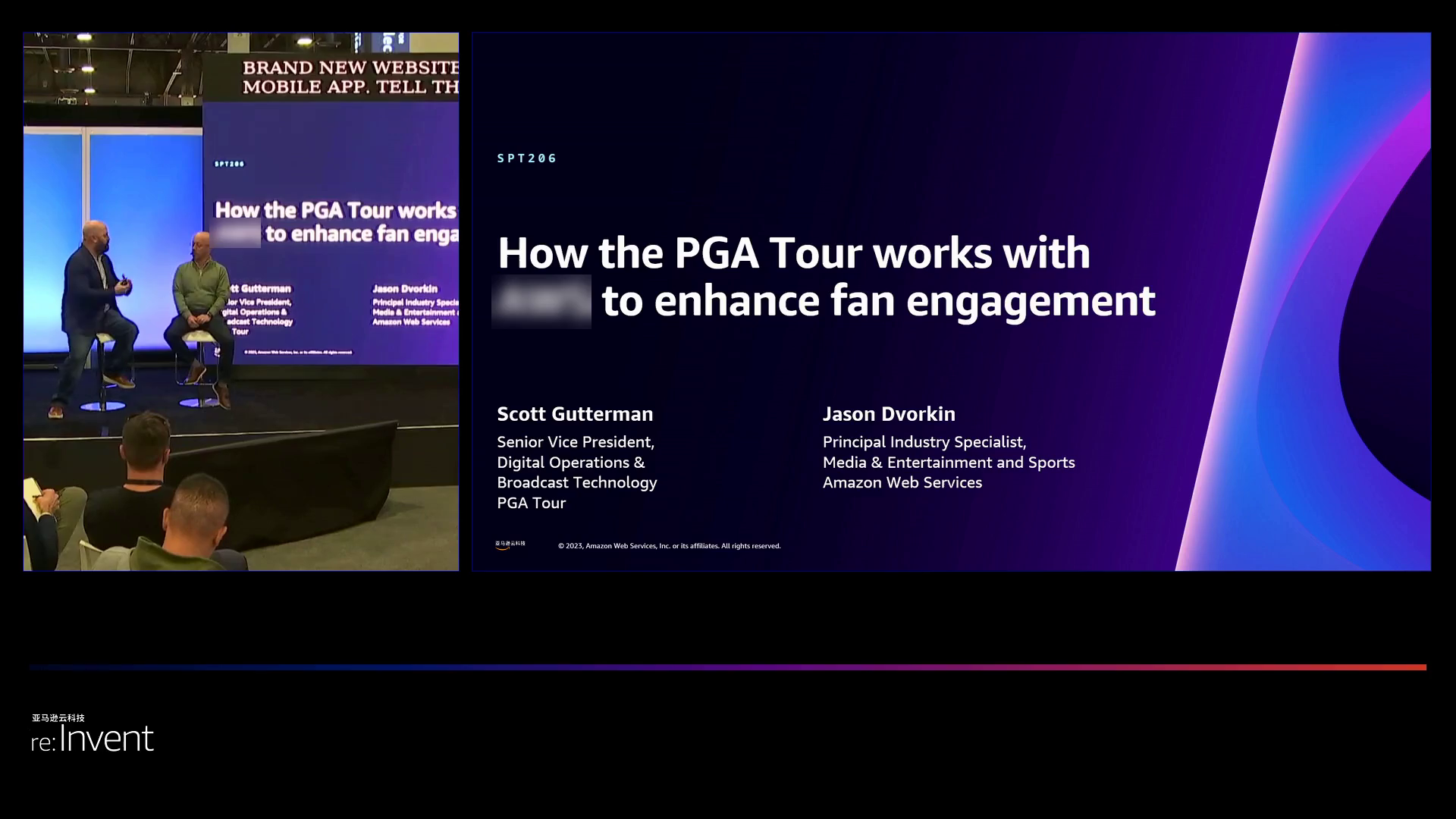Select the speaker video thumbnail
This screenshot has width=1456, height=819.
tap(240, 300)
